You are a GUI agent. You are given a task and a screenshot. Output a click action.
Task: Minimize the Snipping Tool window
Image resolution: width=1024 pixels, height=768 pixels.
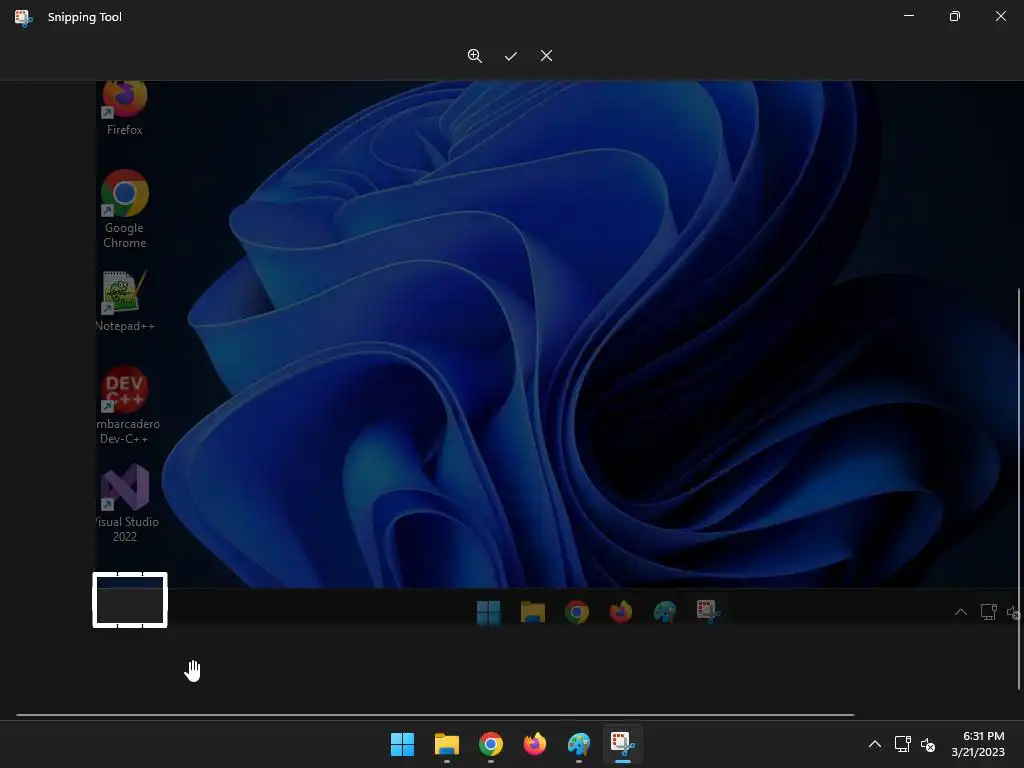(x=909, y=16)
